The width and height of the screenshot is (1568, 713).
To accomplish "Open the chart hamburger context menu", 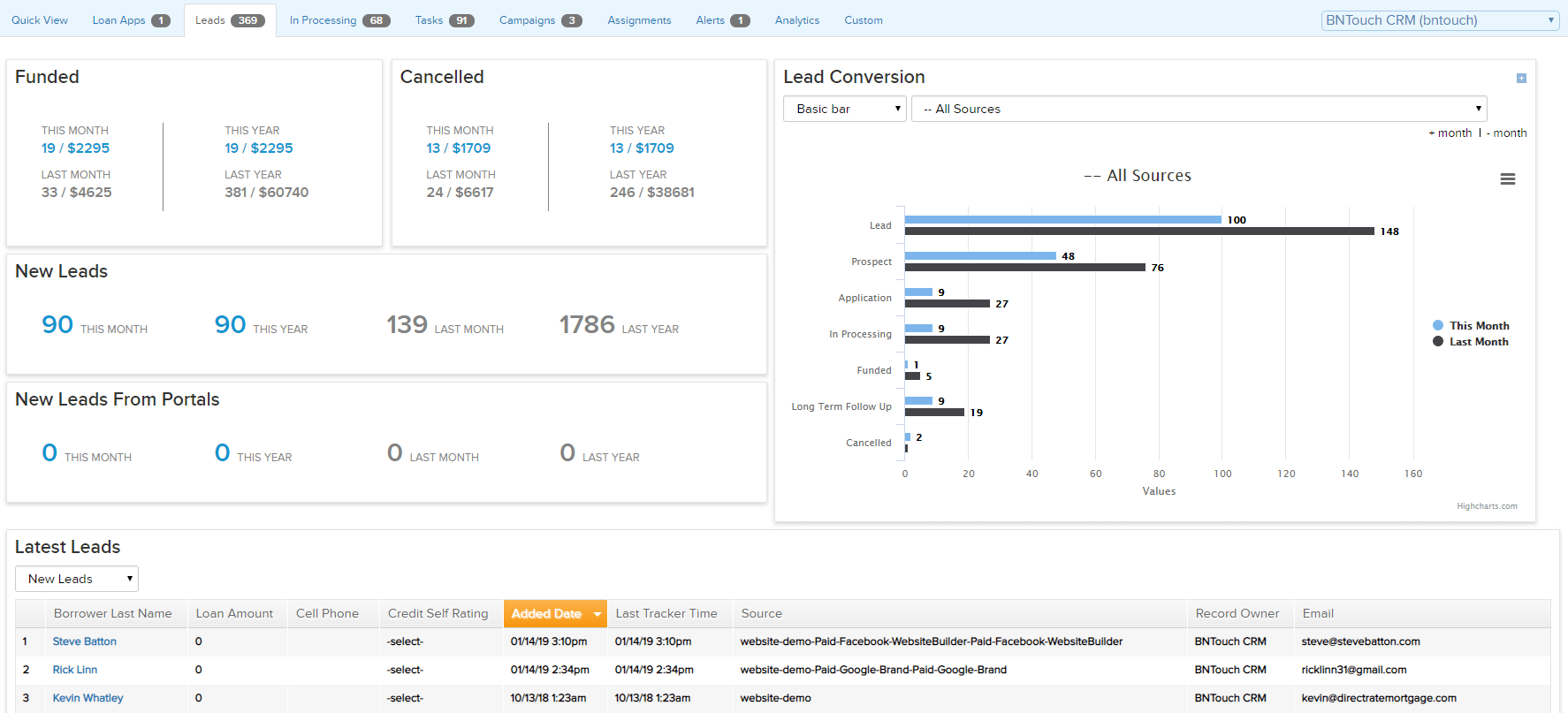I will point(1507,179).
